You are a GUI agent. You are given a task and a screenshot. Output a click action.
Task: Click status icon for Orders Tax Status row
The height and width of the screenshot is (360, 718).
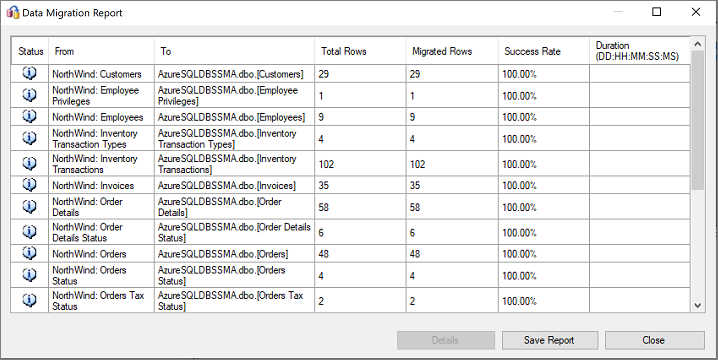coord(29,300)
